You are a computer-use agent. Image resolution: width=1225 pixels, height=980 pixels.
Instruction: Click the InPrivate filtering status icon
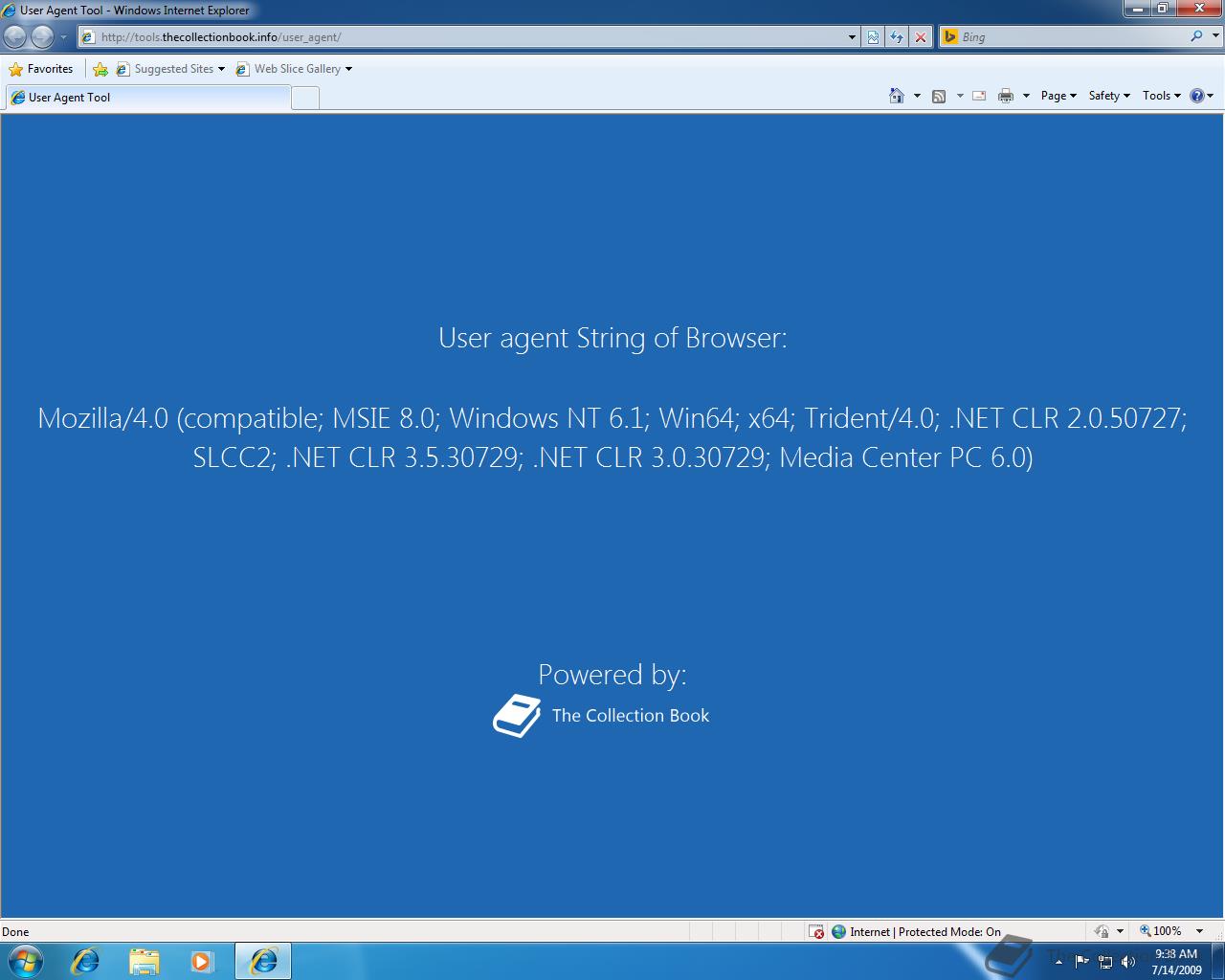click(1102, 931)
